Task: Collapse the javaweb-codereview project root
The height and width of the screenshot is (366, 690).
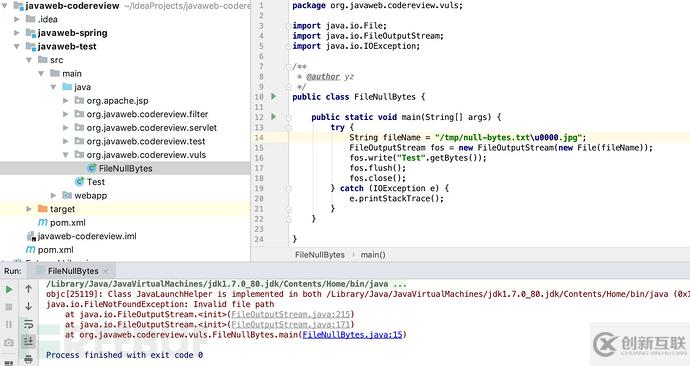Action: (5, 6)
